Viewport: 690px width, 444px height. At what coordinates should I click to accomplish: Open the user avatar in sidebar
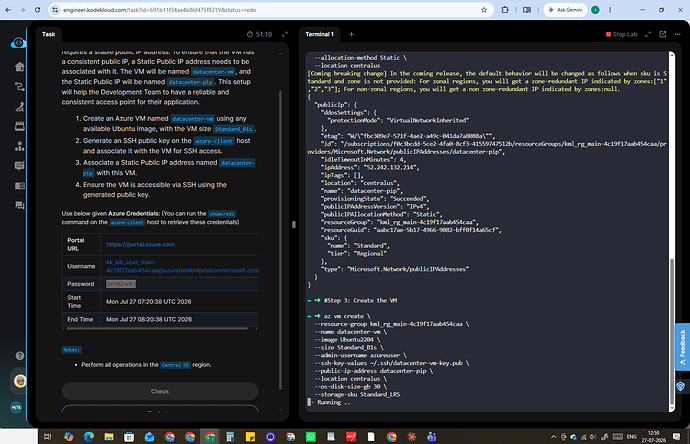pyautogui.click(x=19, y=381)
